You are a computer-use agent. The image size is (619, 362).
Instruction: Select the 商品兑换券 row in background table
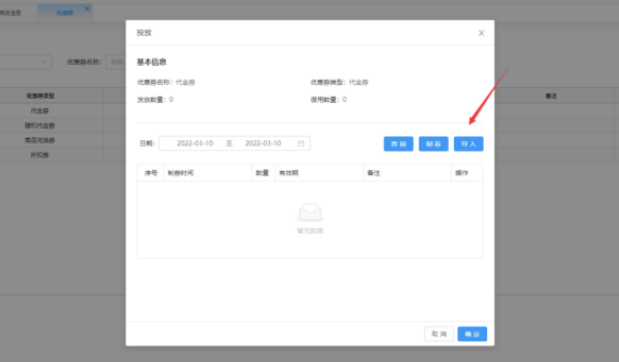coord(39,140)
